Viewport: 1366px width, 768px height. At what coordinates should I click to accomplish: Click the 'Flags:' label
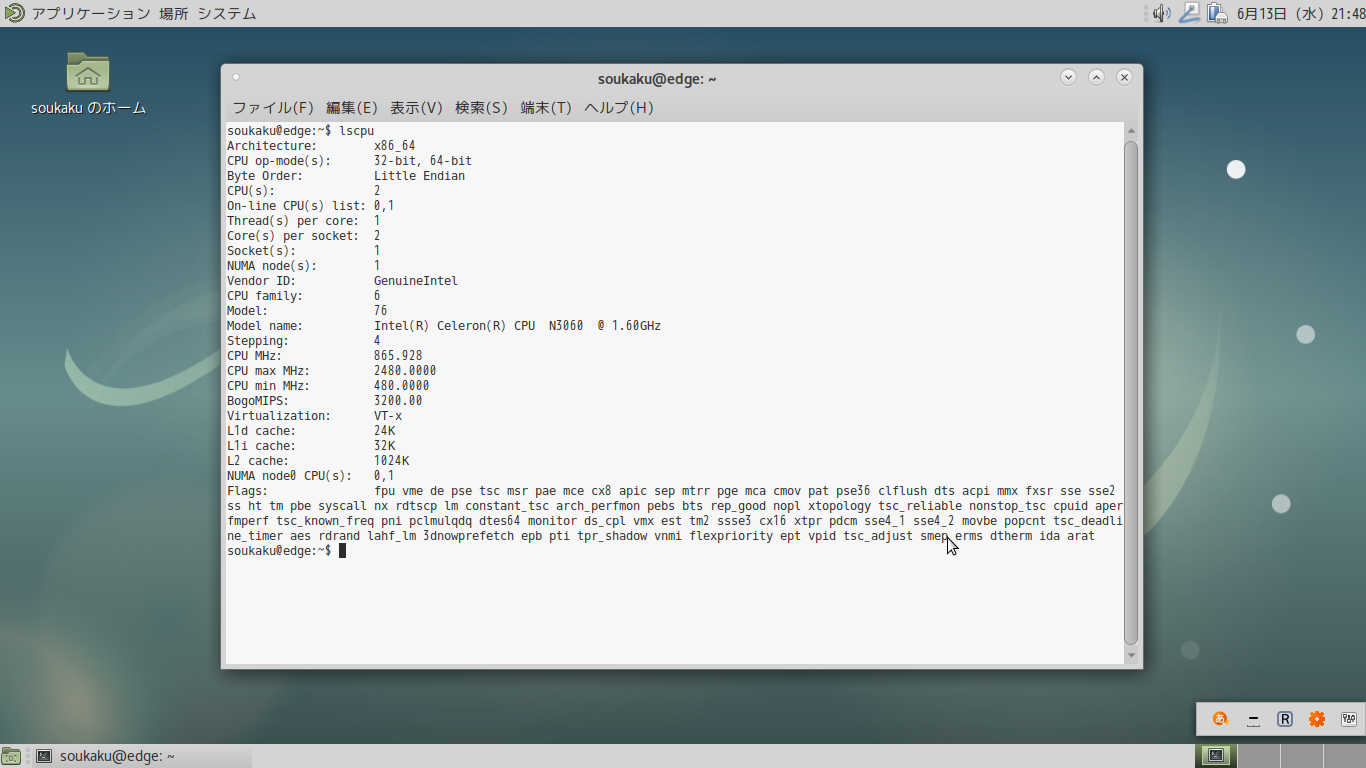pyautogui.click(x=247, y=491)
